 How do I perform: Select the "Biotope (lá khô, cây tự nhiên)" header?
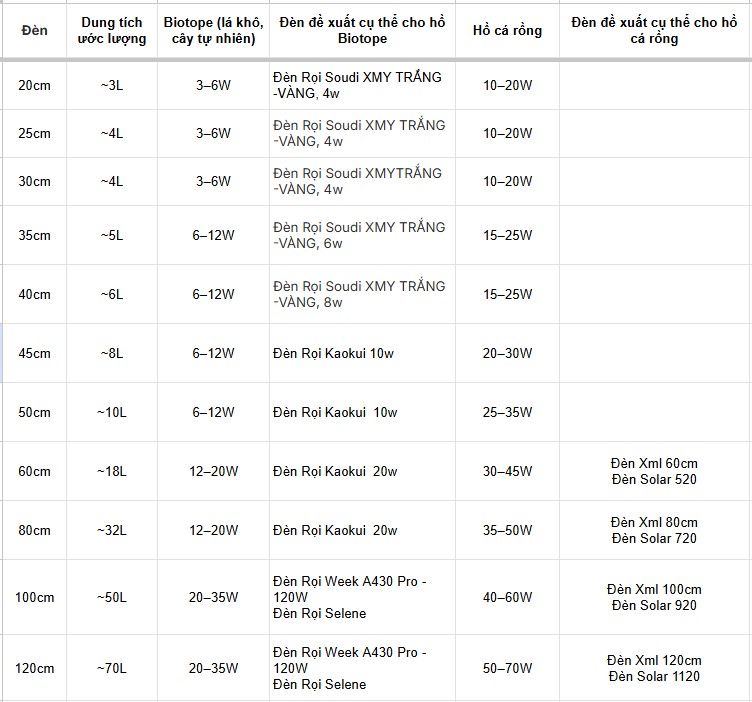[212, 30]
